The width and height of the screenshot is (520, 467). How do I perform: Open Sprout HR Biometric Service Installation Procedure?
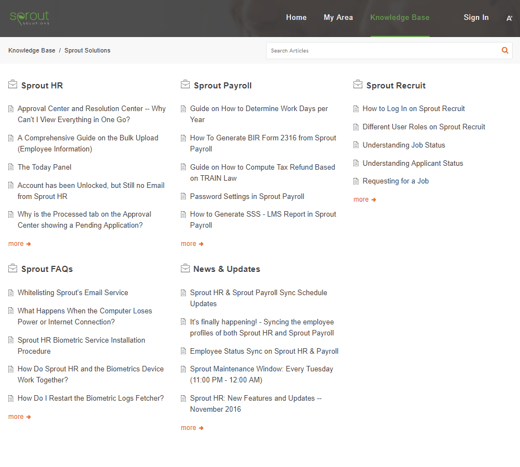tap(81, 346)
